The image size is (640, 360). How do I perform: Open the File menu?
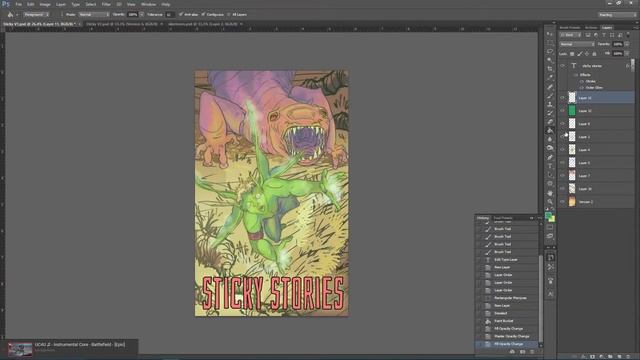click(19, 4)
